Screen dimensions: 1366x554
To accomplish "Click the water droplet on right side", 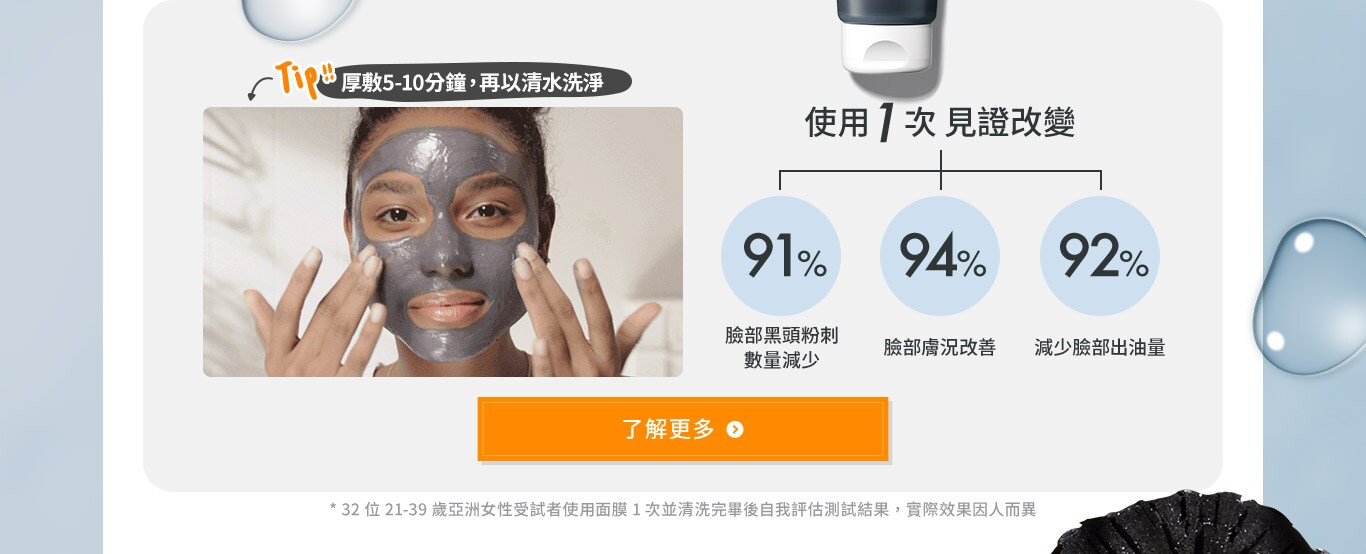I will point(1309,296).
